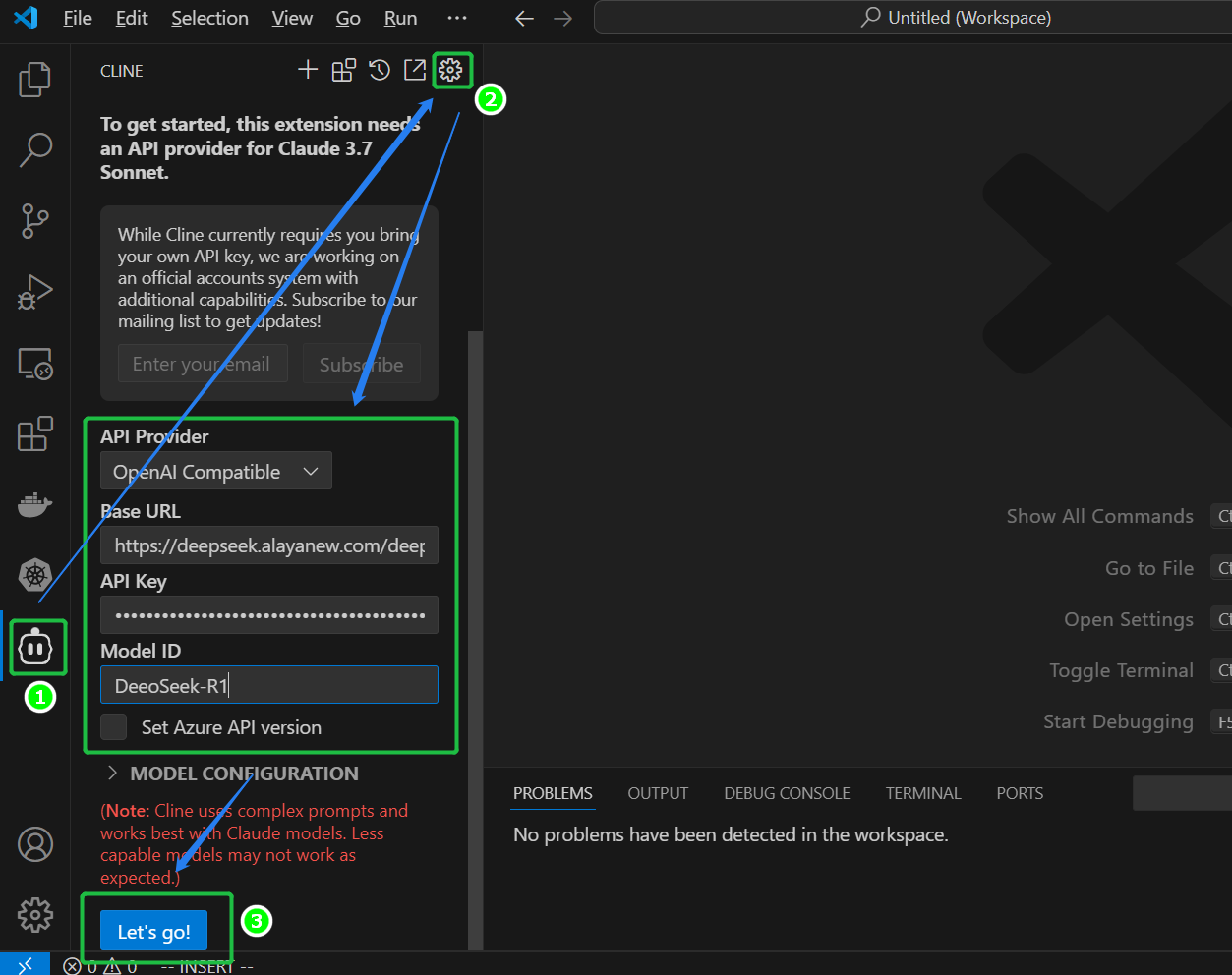
Task: Open Run and Debug view
Action: pyautogui.click(x=35, y=293)
